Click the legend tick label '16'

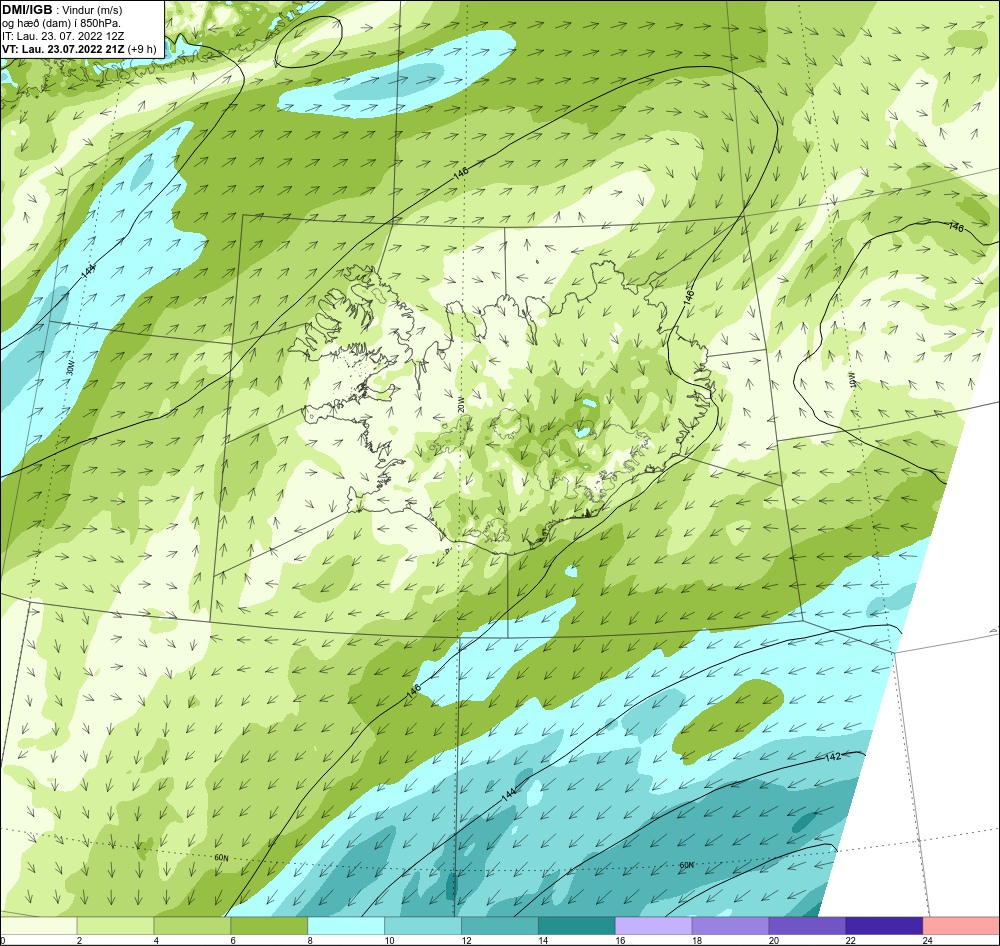tap(620, 940)
